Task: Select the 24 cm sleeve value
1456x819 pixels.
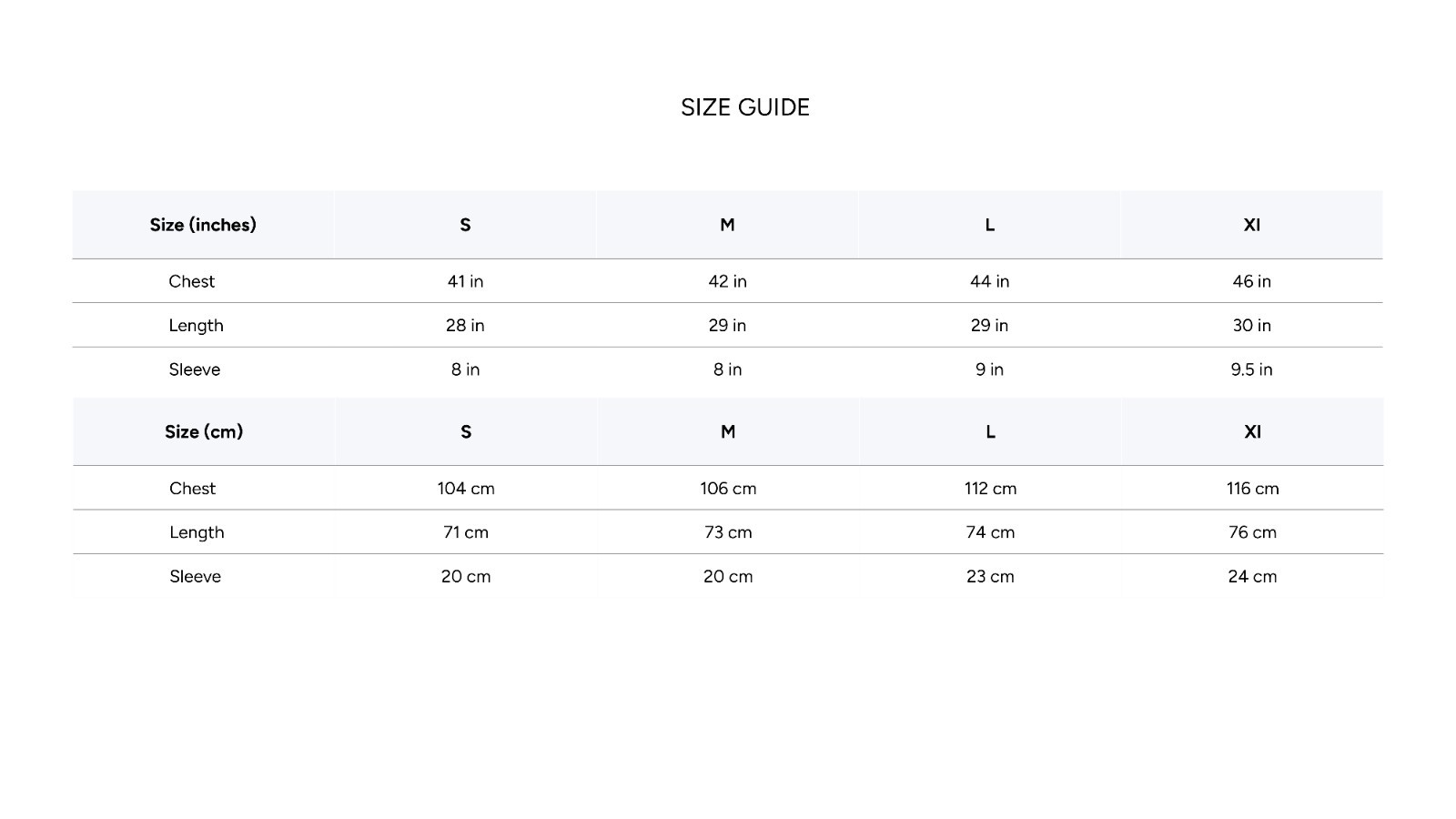Action: [1252, 576]
